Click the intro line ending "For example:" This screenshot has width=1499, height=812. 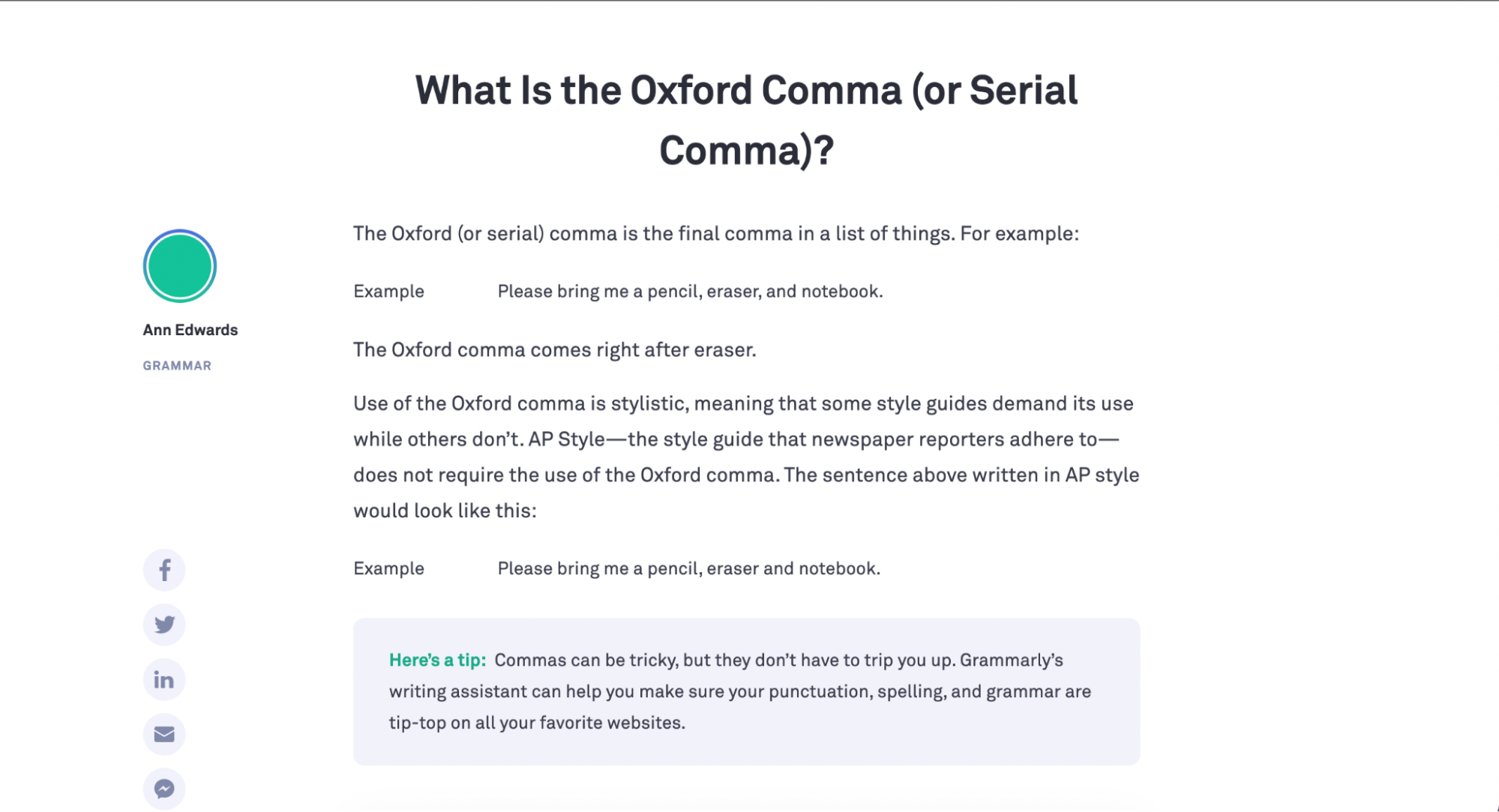coord(715,234)
